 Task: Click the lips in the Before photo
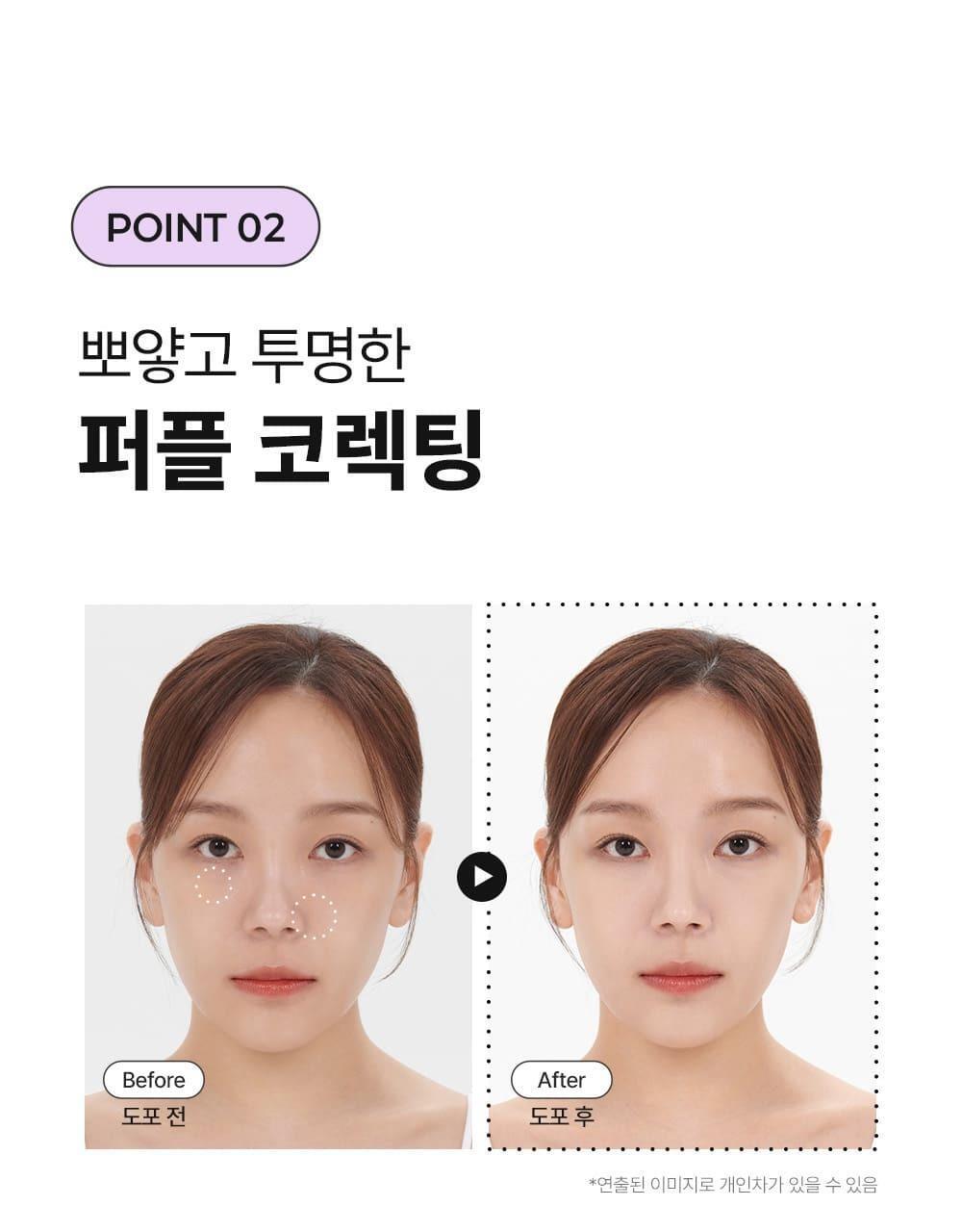point(273,982)
